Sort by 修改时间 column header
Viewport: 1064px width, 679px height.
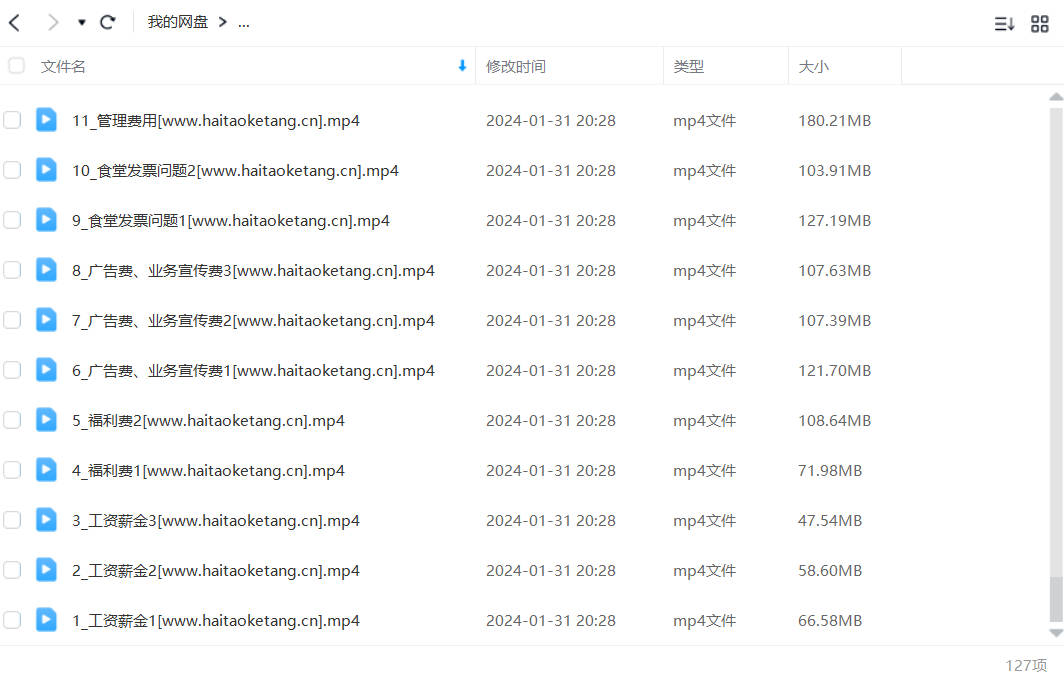[x=516, y=66]
